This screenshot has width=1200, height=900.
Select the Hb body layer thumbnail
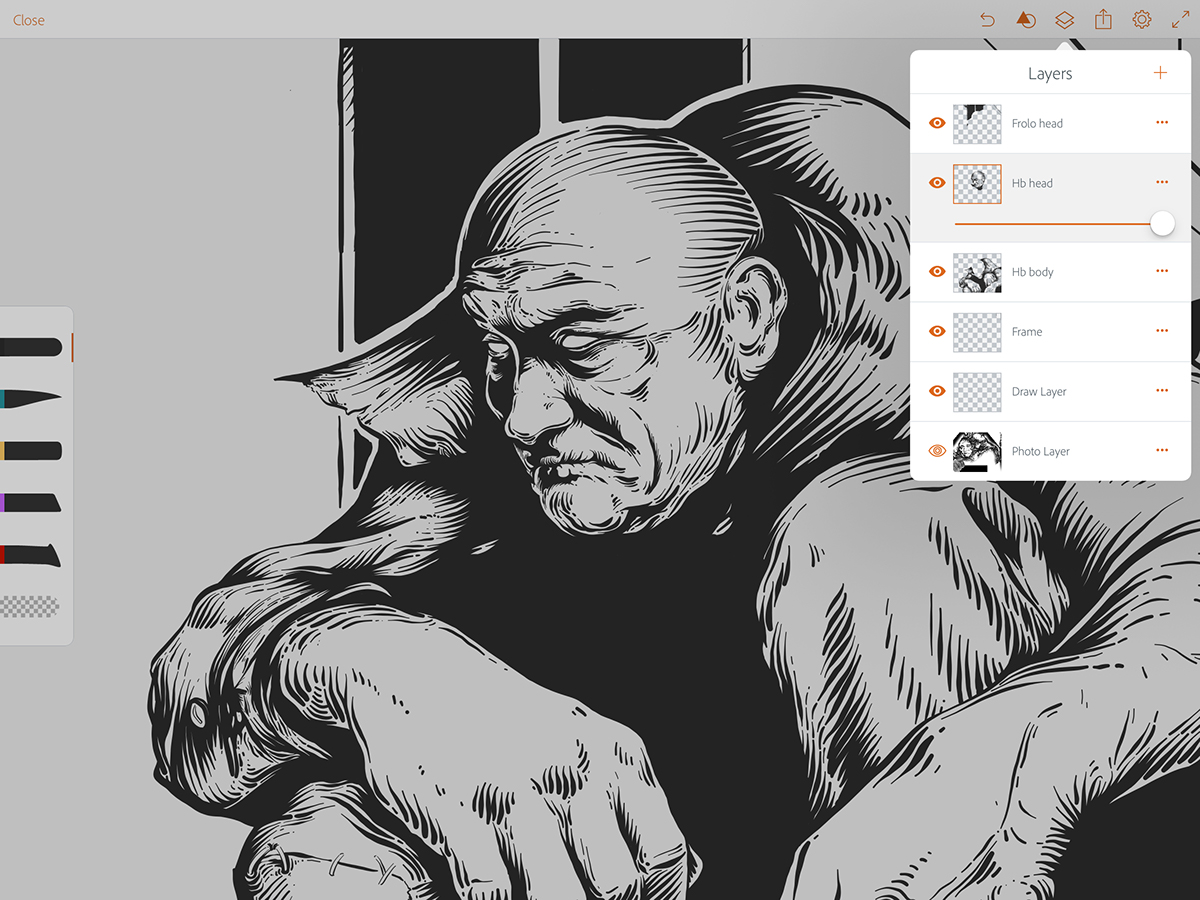pos(977,272)
